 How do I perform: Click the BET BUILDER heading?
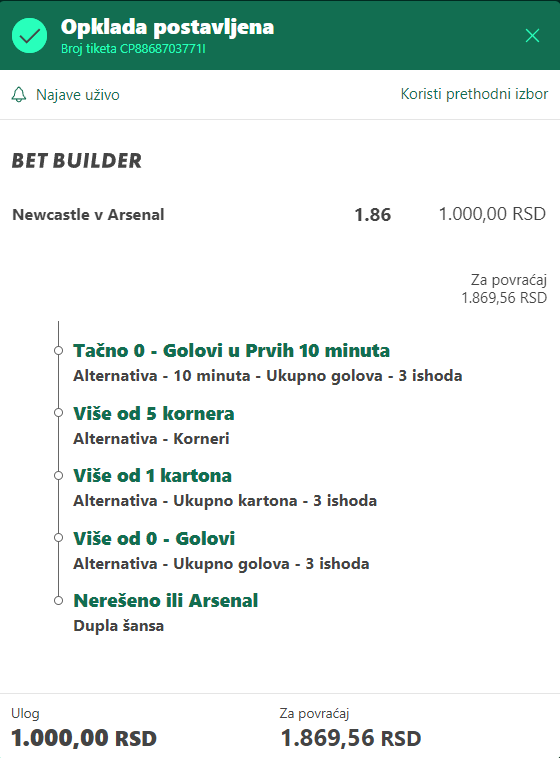76,160
